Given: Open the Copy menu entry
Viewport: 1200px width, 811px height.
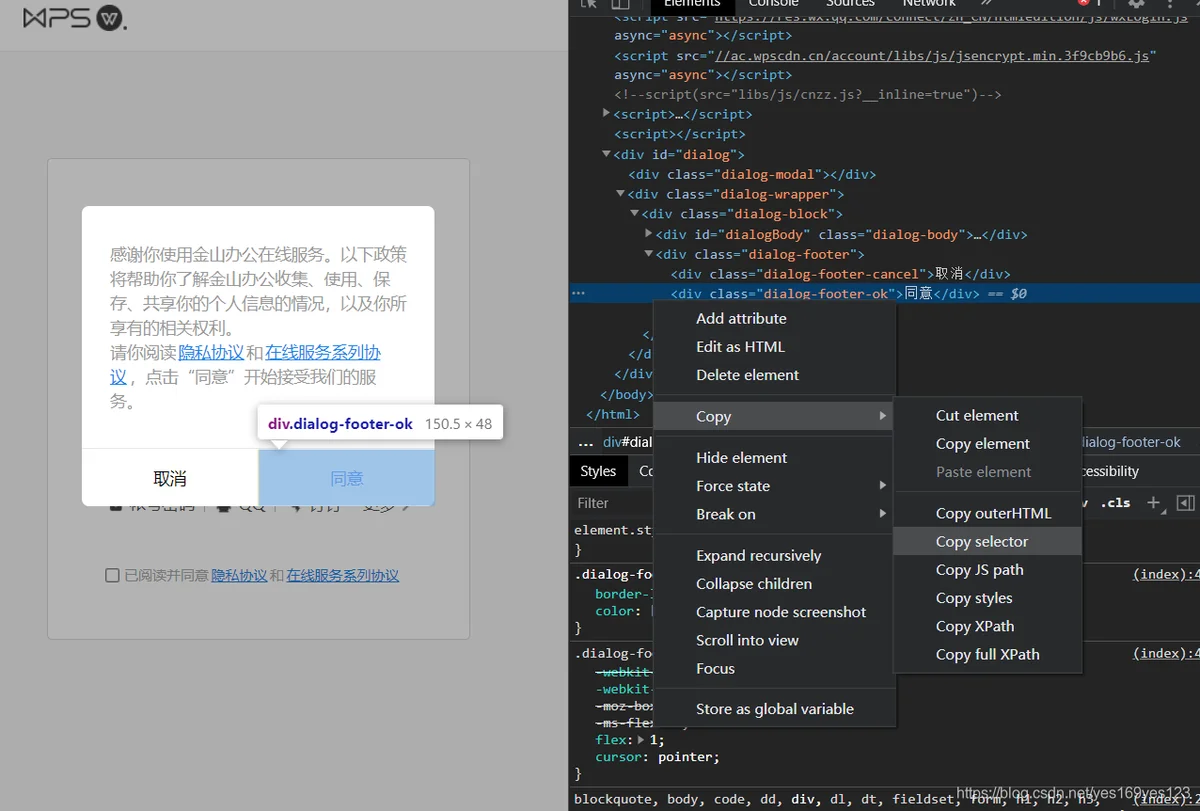Looking at the screenshot, I should pyautogui.click(x=774, y=416).
